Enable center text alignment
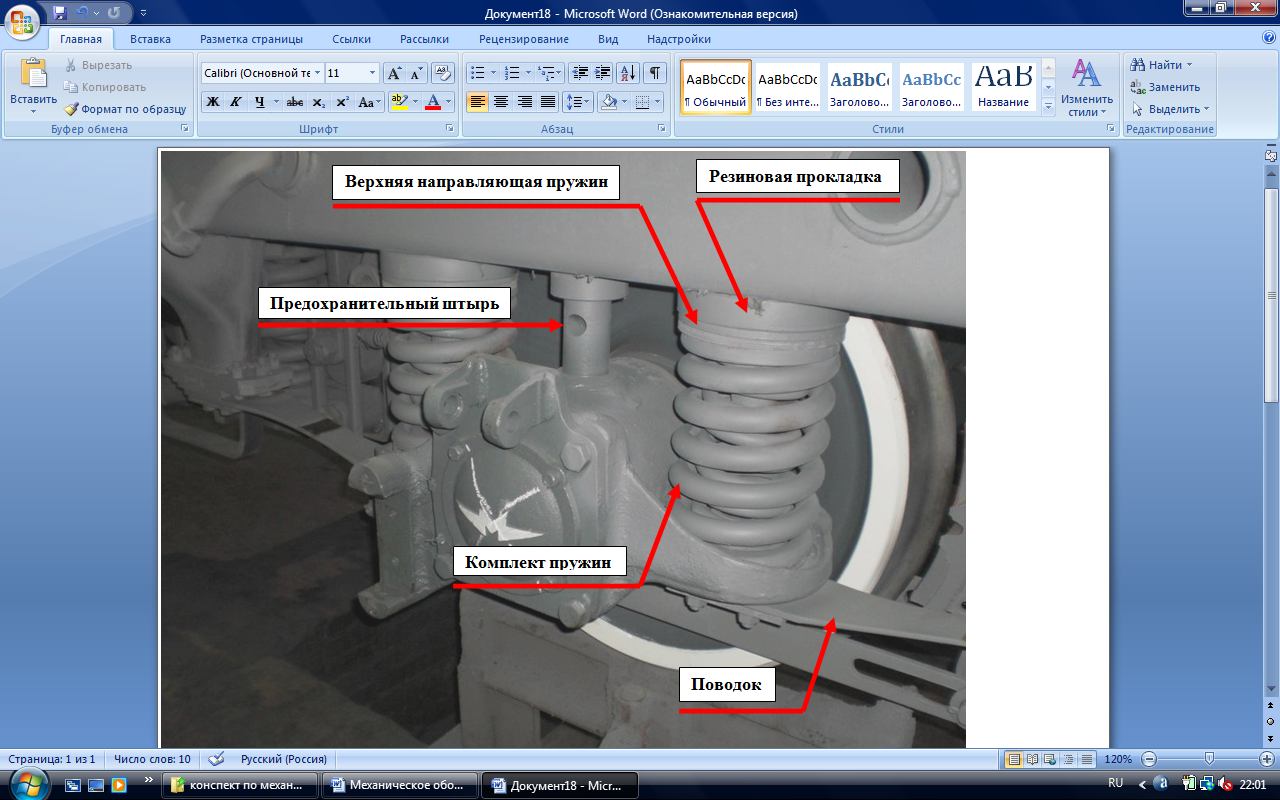 click(x=501, y=102)
